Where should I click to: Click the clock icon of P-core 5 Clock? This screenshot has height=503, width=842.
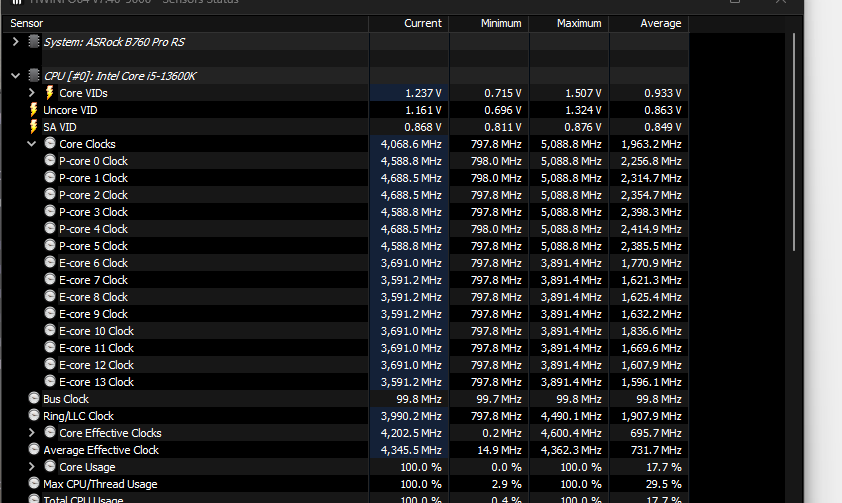click(x=50, y=245)
